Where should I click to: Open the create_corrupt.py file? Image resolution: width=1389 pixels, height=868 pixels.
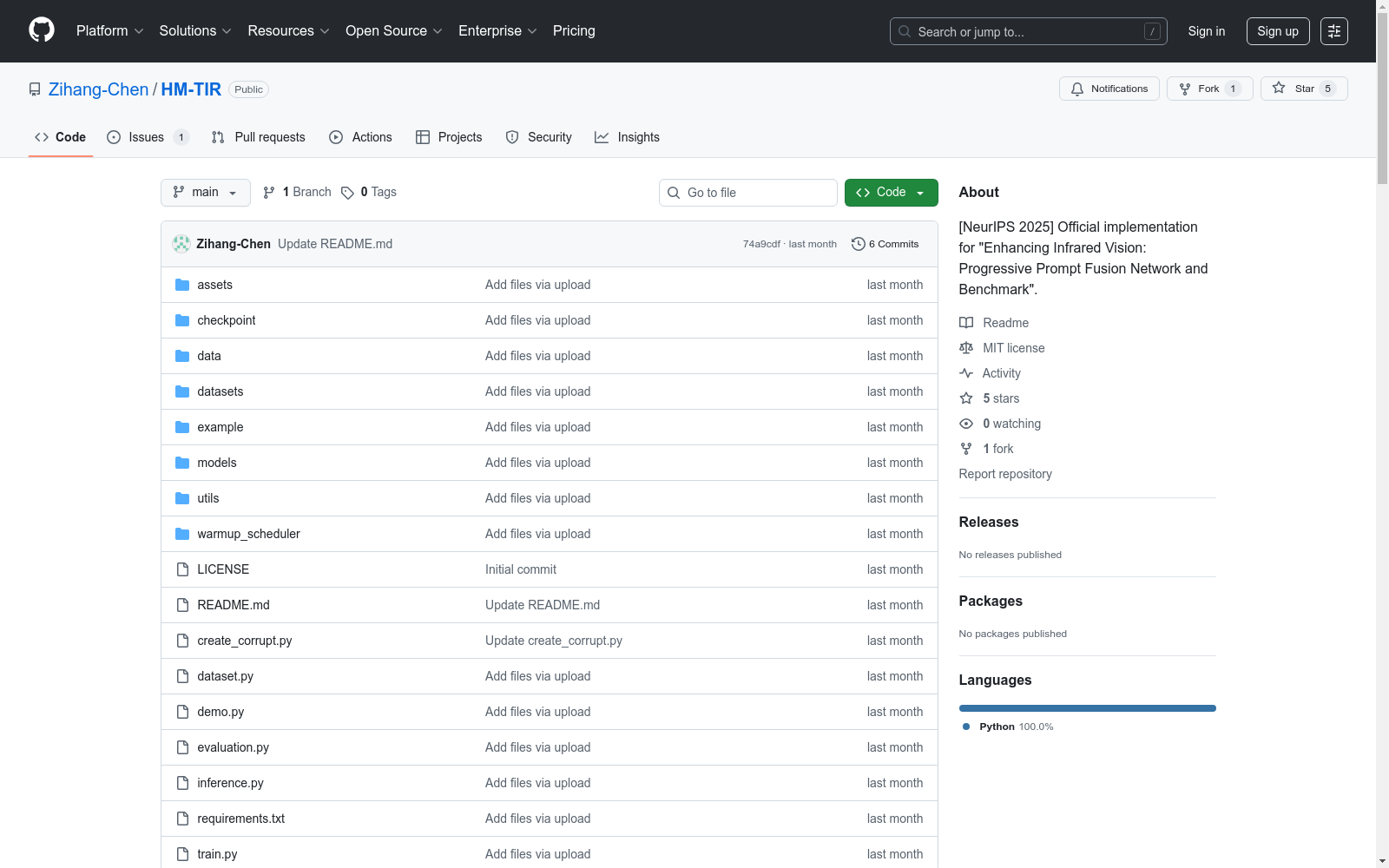245,641
